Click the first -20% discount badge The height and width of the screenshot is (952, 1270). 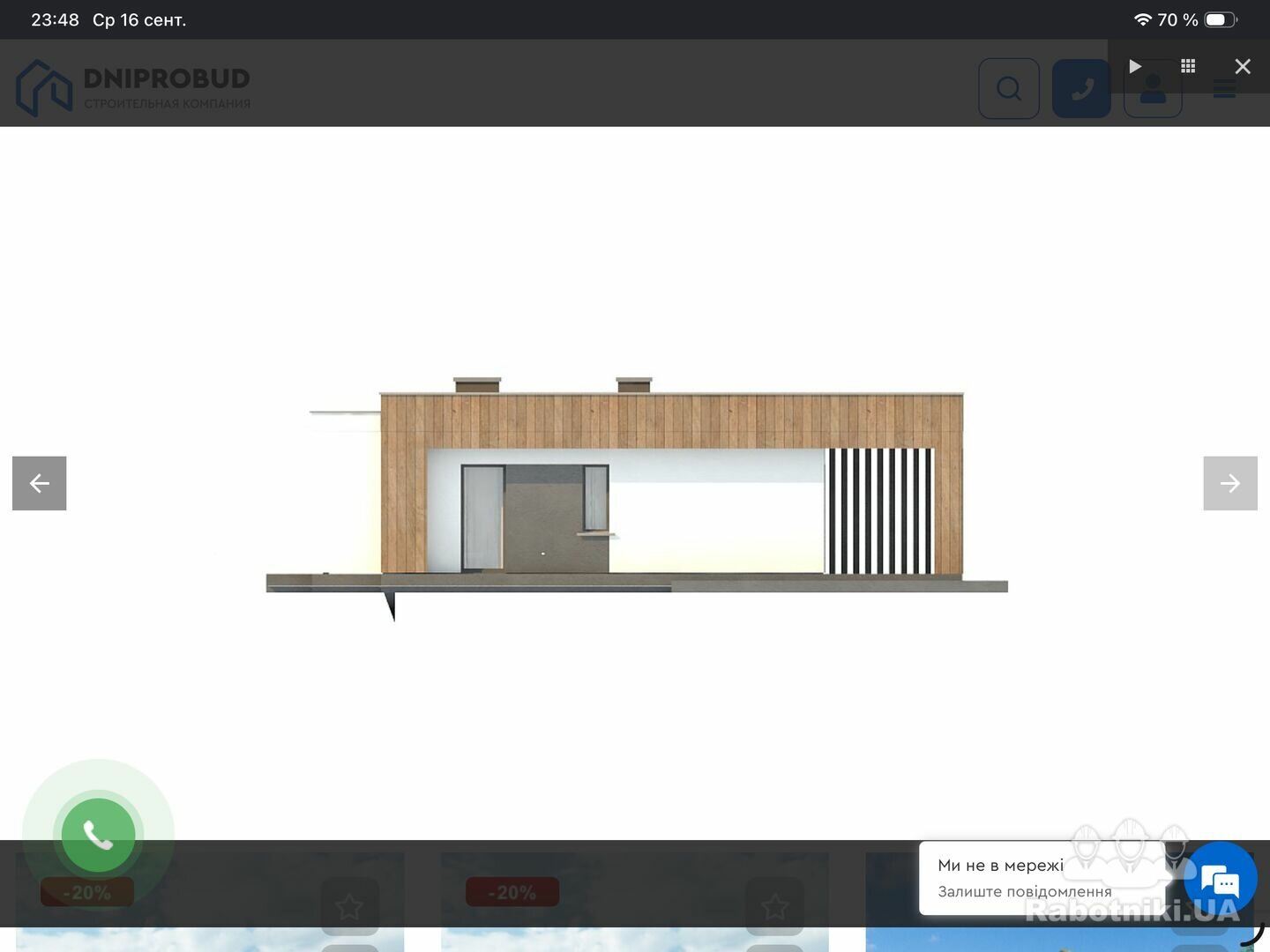(x=87, y=892)
